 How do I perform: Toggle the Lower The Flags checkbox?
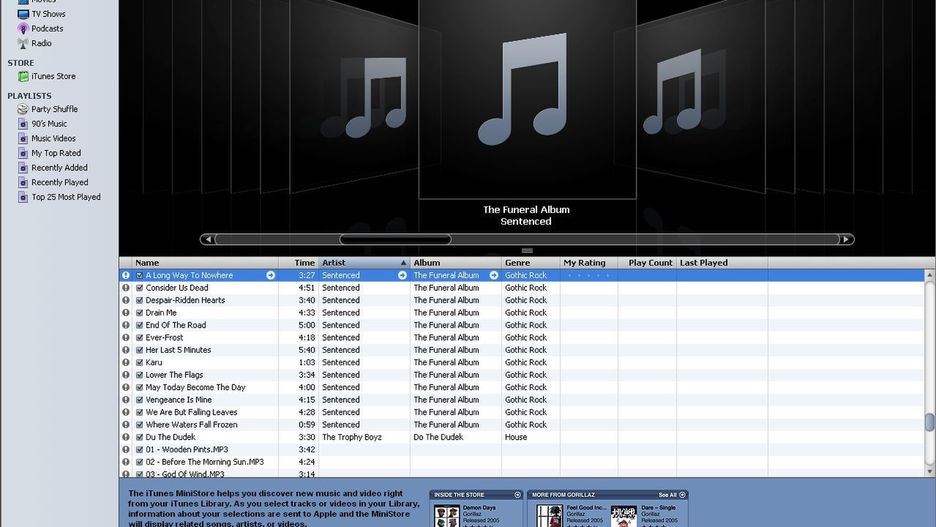tap(140, 375)
